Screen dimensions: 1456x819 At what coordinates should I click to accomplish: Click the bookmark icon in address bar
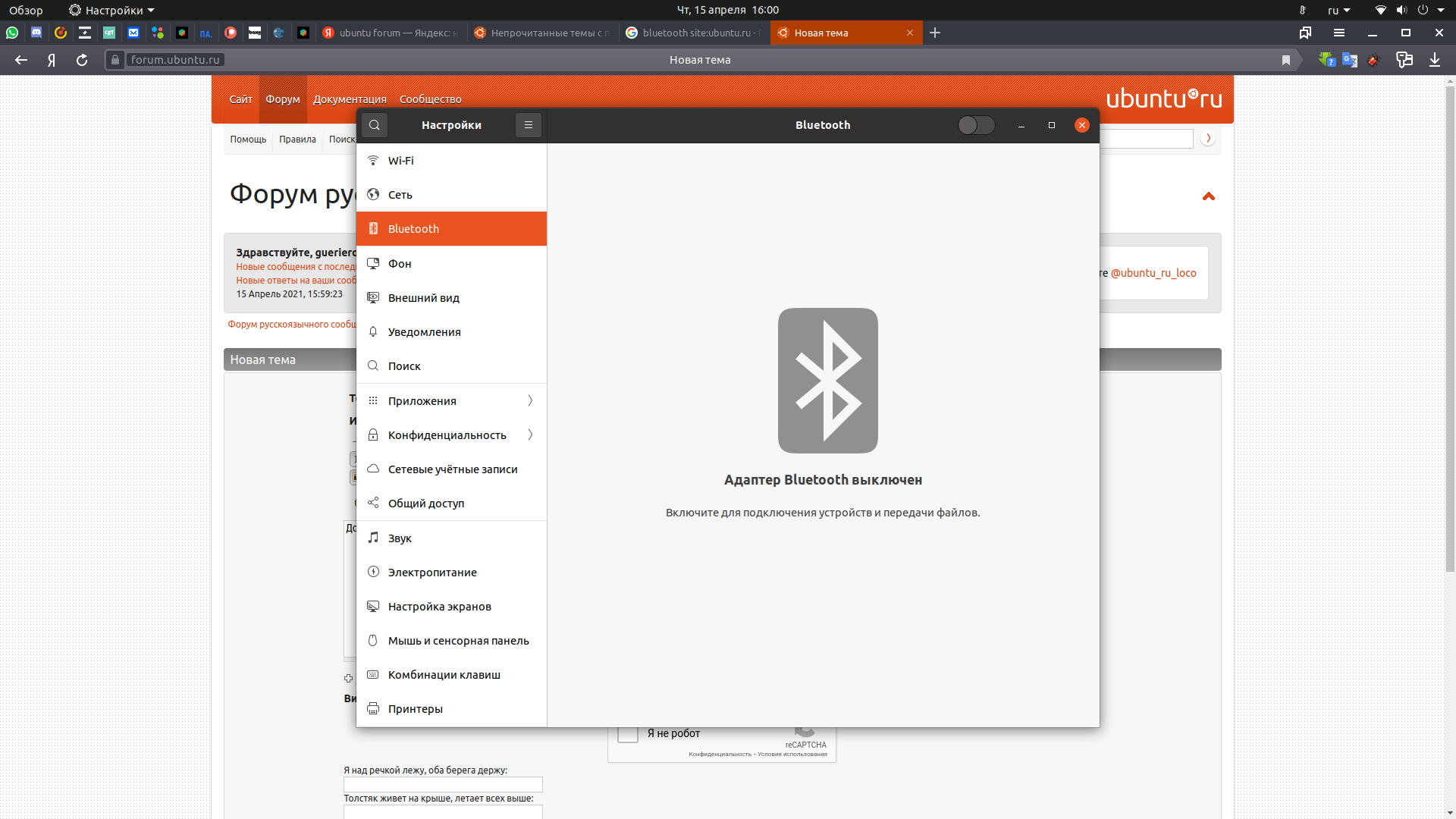pos(1285,60)
